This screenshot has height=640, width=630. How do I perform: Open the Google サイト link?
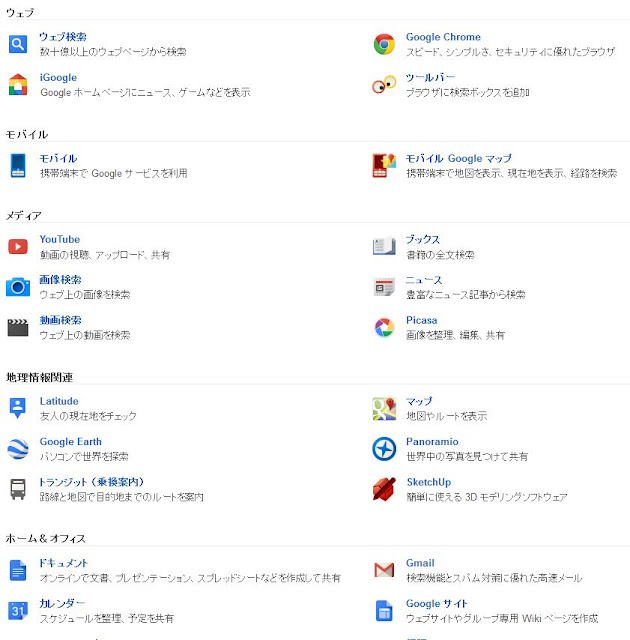(x=437, y=603)
